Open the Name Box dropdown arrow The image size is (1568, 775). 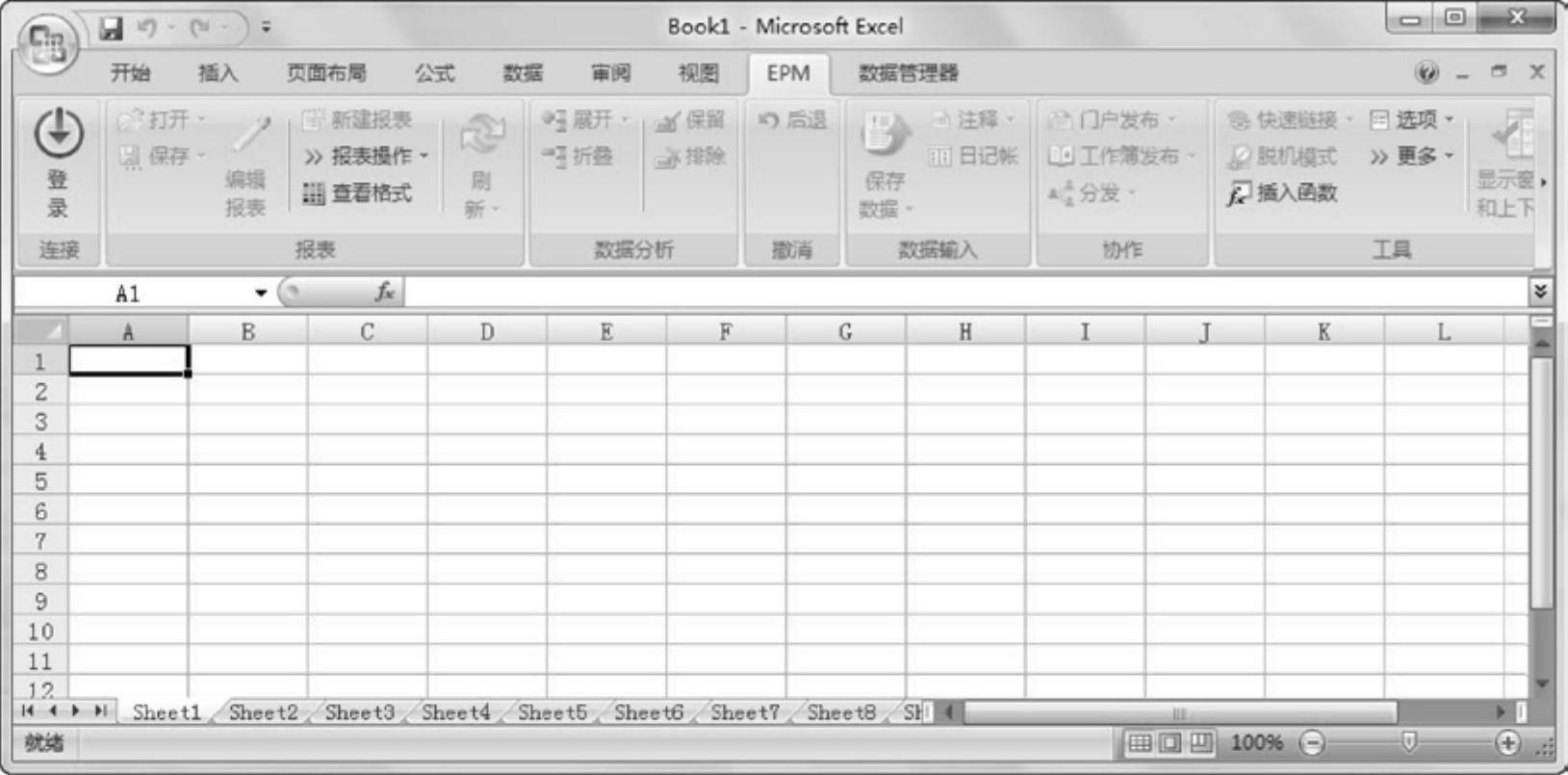261,293
